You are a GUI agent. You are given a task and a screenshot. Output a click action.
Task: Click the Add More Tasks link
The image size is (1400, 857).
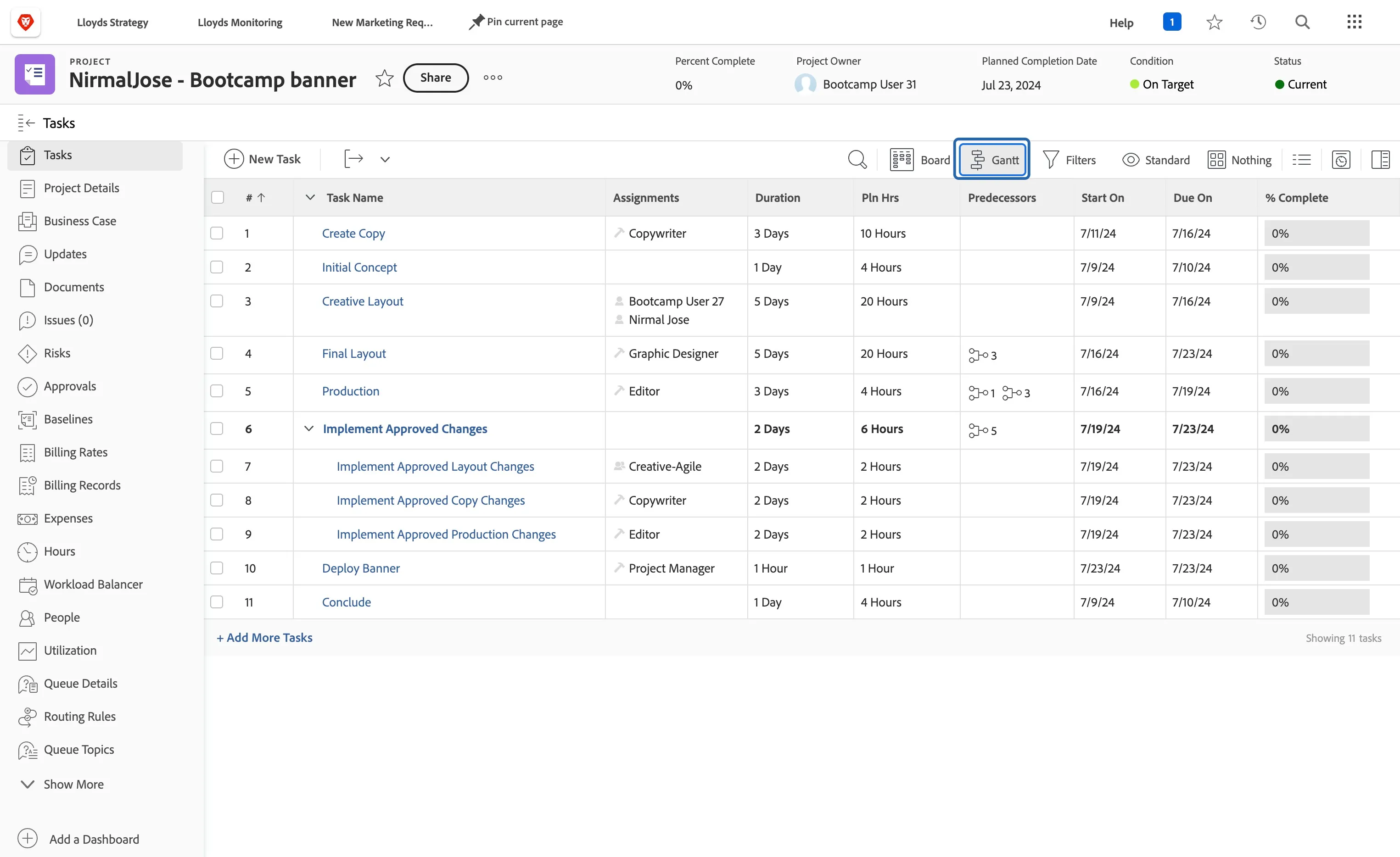[264, 637]
